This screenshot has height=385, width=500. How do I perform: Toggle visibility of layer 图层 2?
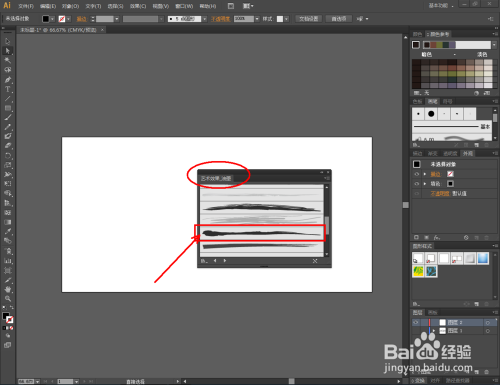coord(416,322)
